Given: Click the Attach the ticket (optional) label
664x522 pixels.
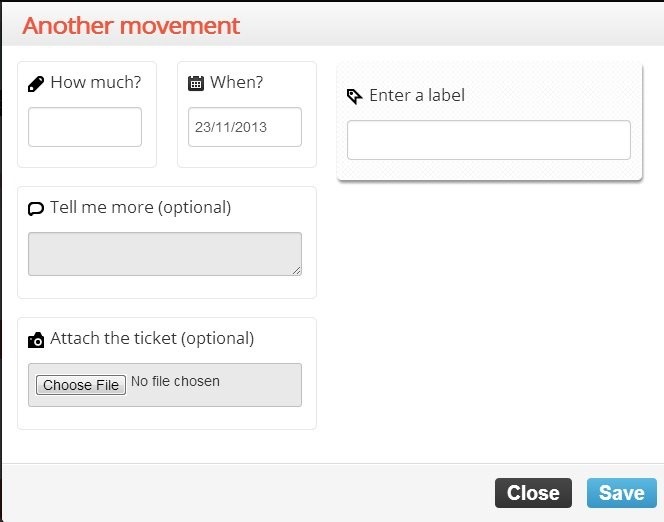Looking at the screenshot, I should point(152,338).
